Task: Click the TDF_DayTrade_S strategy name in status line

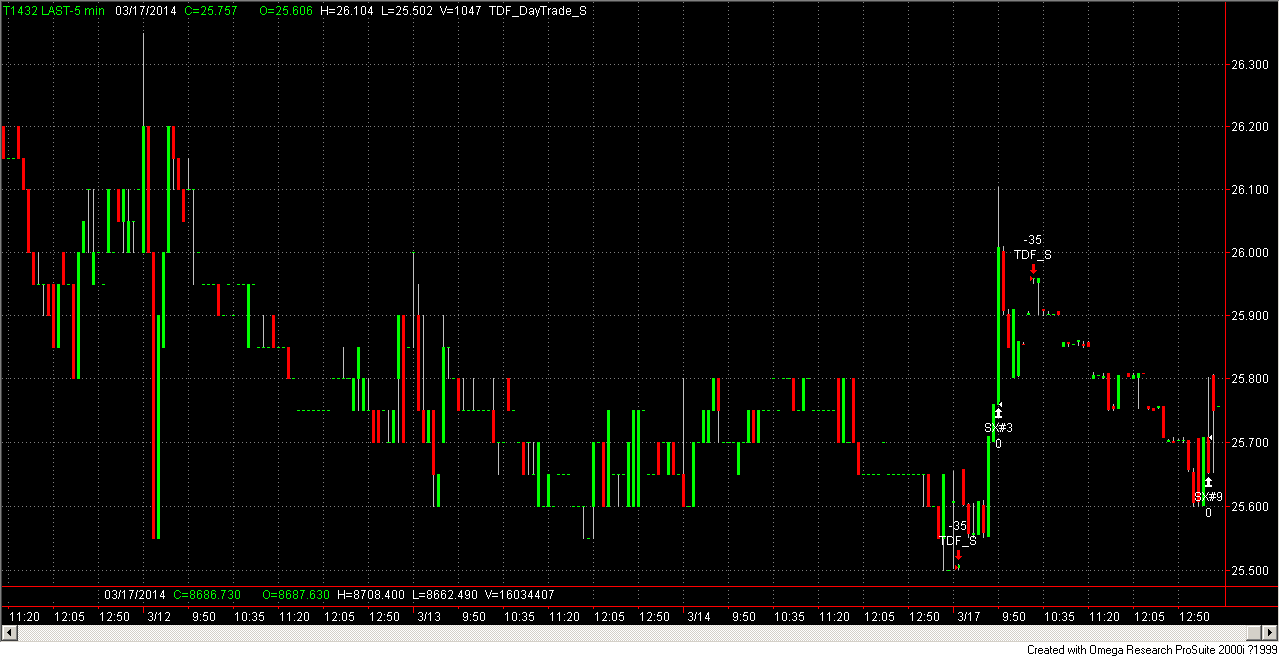Action: pos(538,9)
